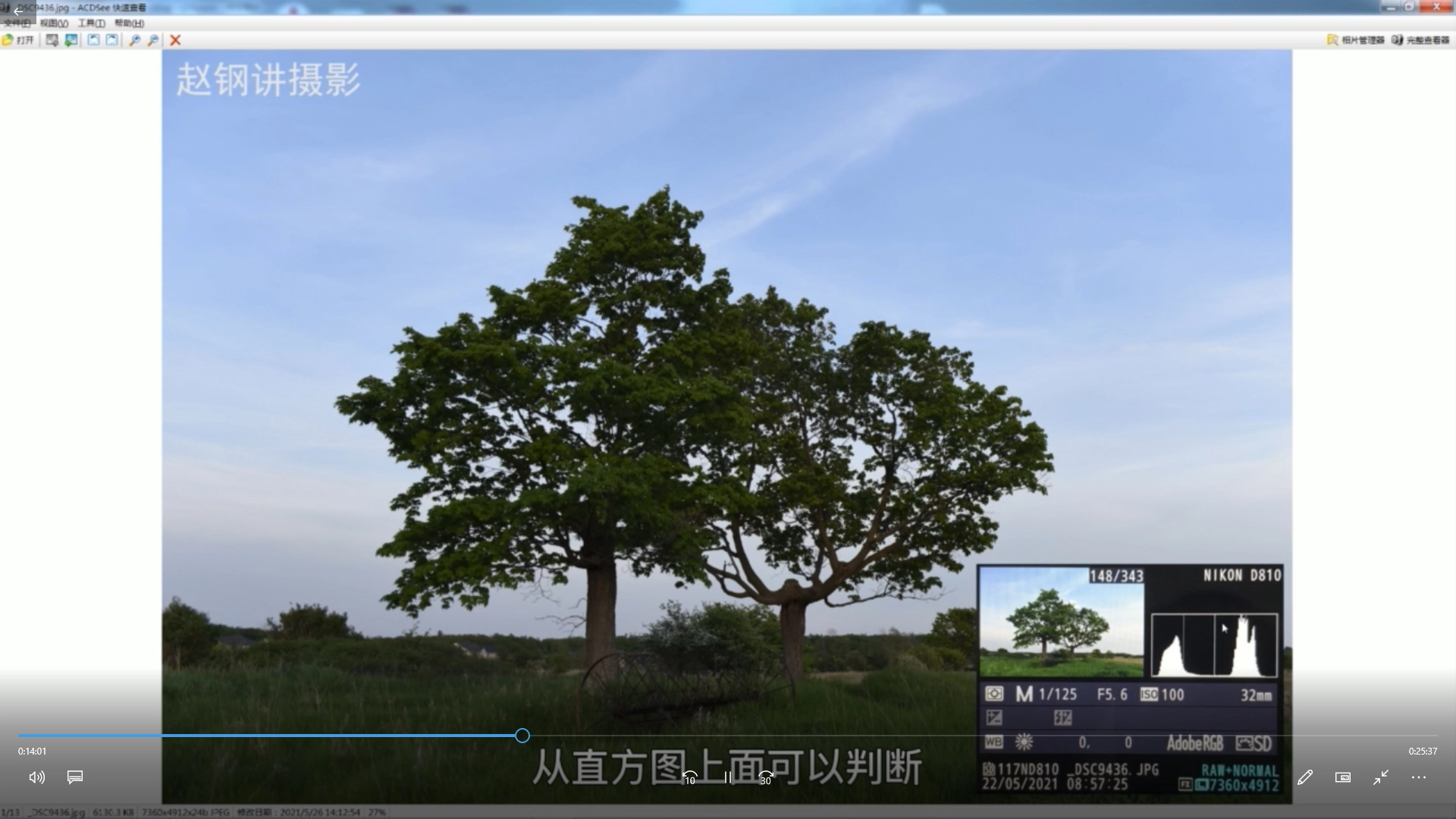The image size is (1456, 819).
Task: Skip back 10 seconds
Action: tap(689, 777)
